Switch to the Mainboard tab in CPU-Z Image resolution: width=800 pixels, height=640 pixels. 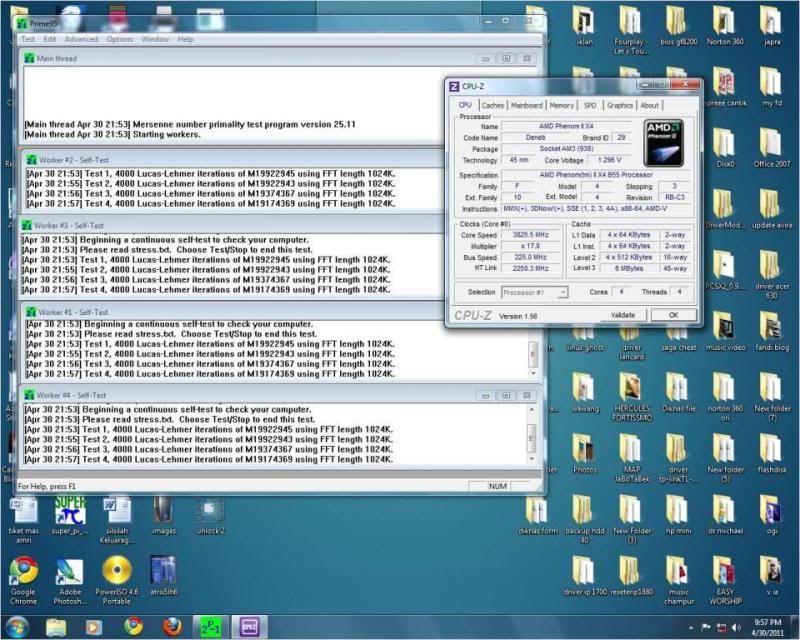click(527, 105)
